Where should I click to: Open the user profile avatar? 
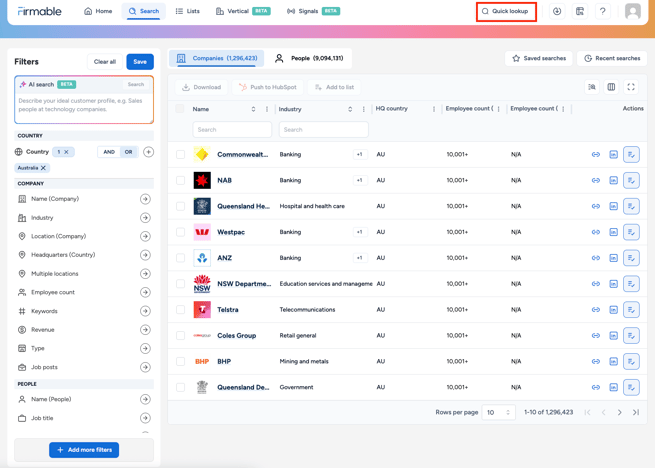pos(632,11)
